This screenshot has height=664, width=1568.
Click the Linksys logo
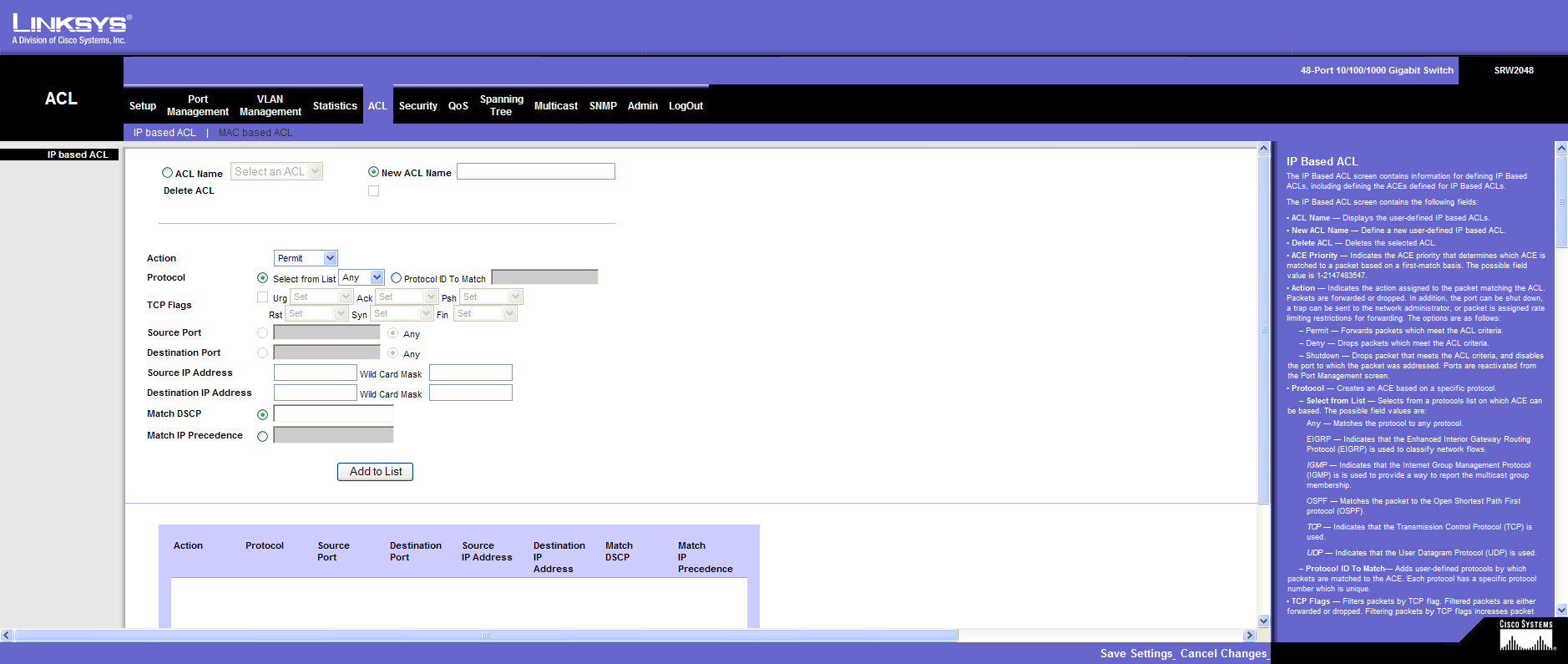[x=71, y=28]
